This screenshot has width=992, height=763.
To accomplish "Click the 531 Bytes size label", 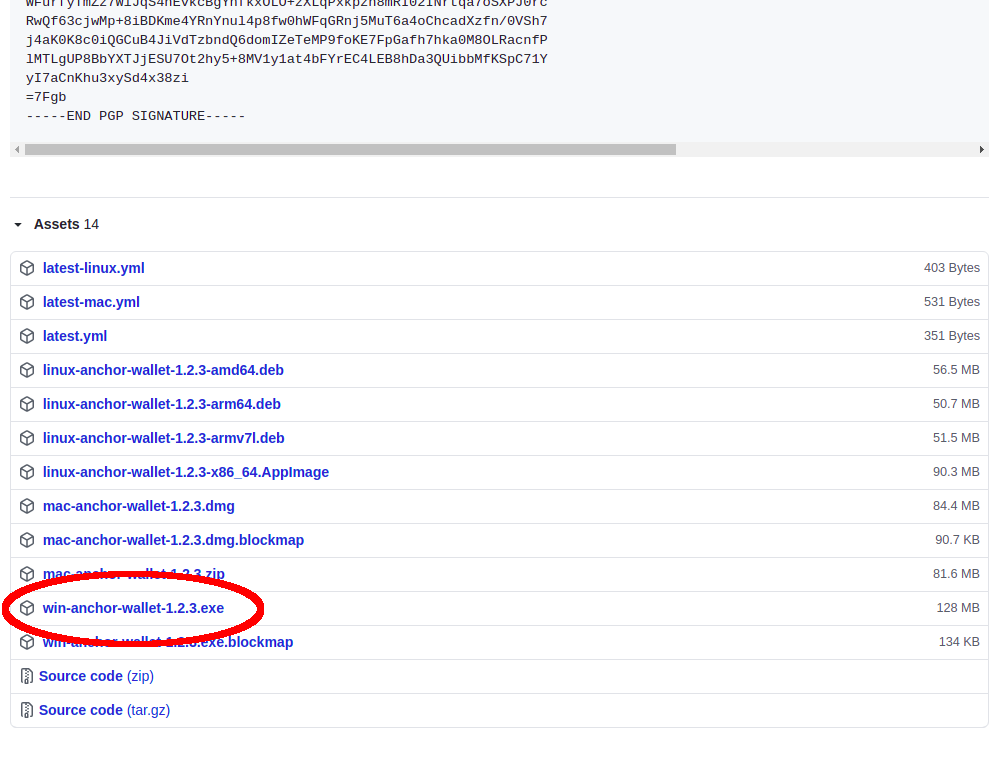I will [952, 302].
